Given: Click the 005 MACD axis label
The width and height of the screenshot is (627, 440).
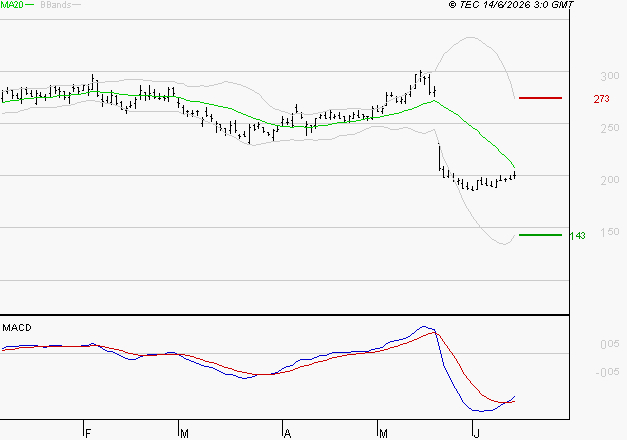Looking at the screenshot, I should (609, 344).
